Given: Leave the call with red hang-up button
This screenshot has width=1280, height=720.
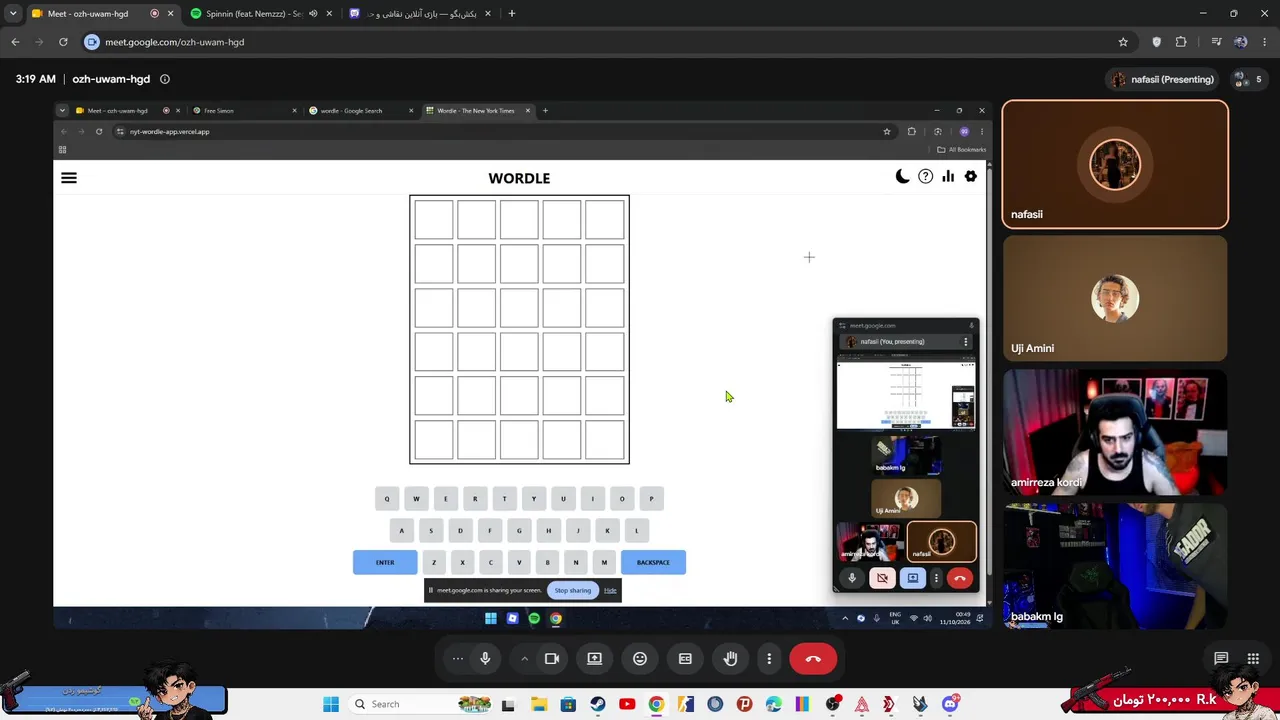Looking at the screenshot, I should (x=813, y=659).
